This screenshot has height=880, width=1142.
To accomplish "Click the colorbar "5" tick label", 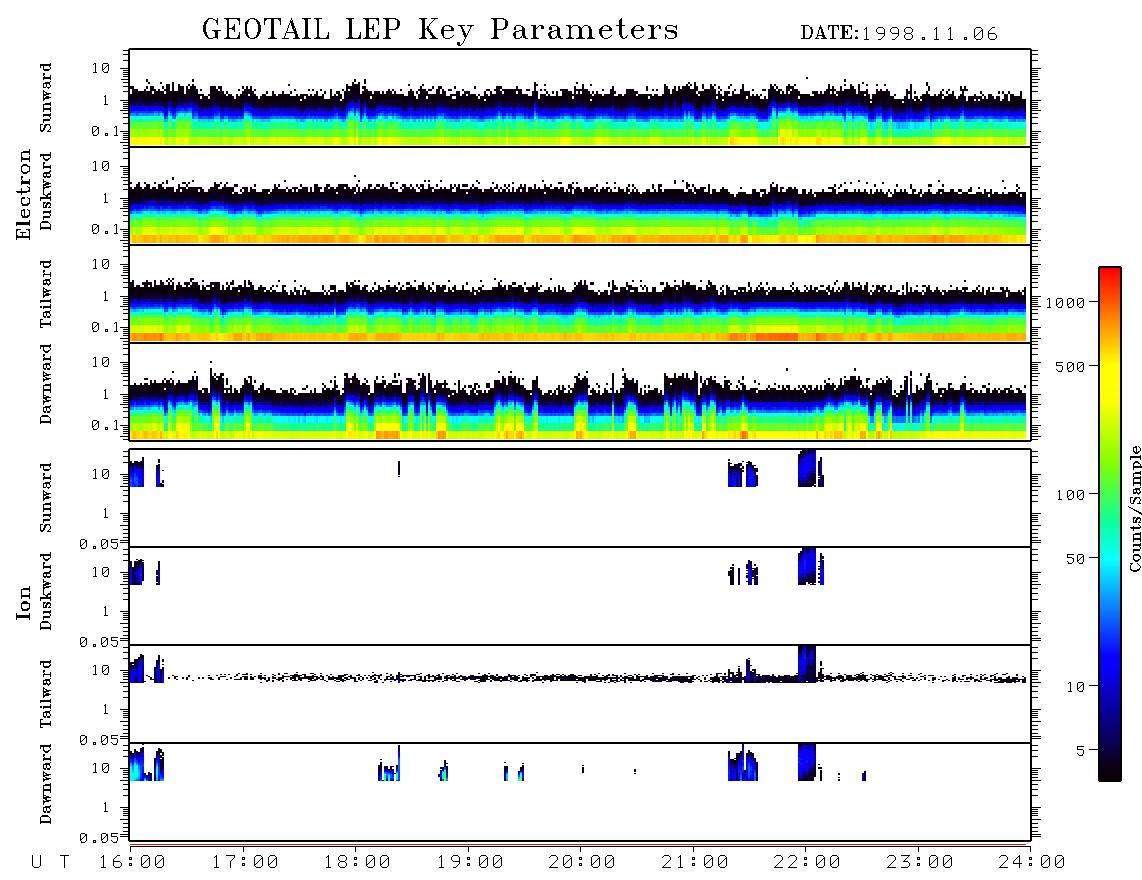I will [1081, 750].
